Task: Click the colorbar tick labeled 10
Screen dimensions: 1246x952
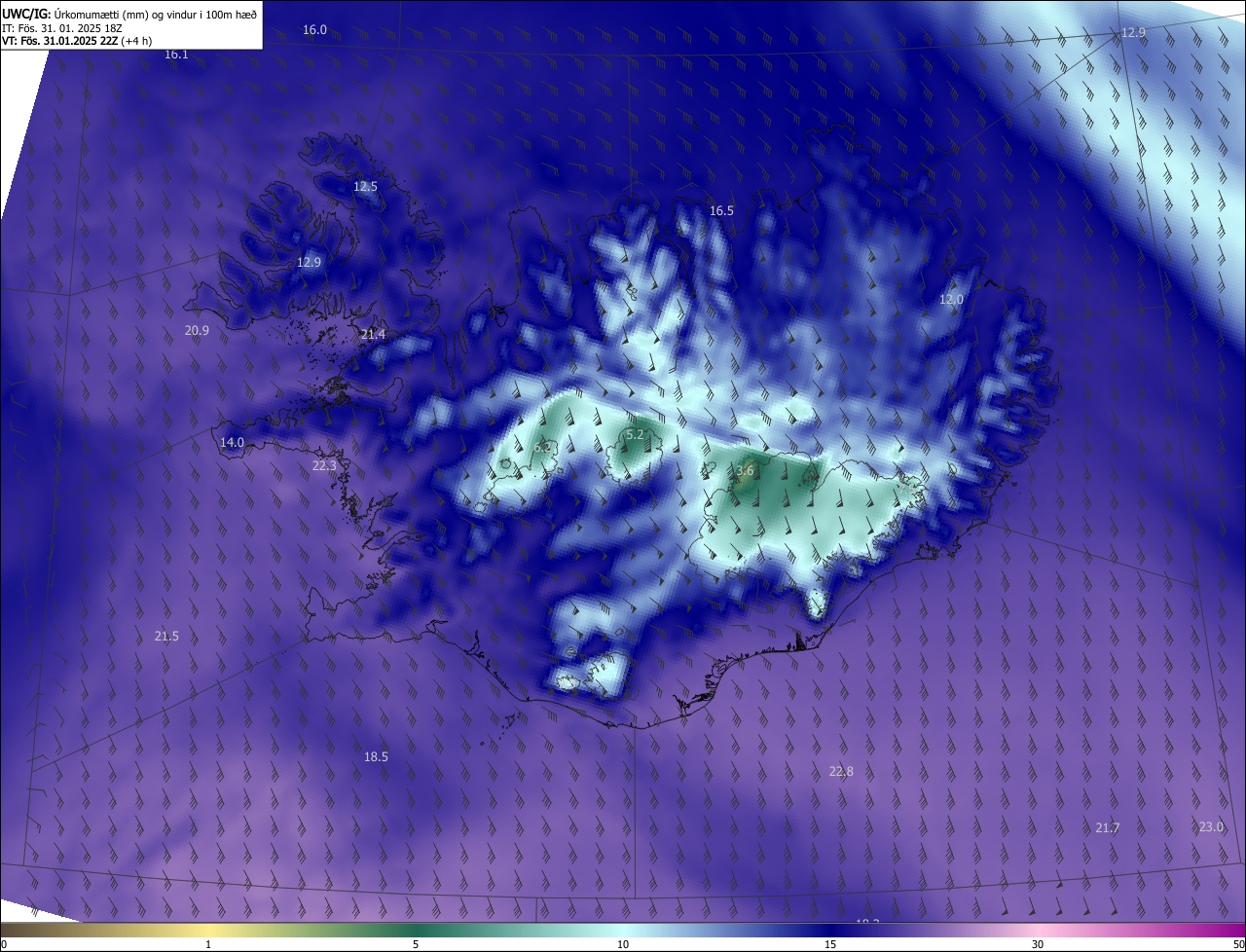Action: 623,945
